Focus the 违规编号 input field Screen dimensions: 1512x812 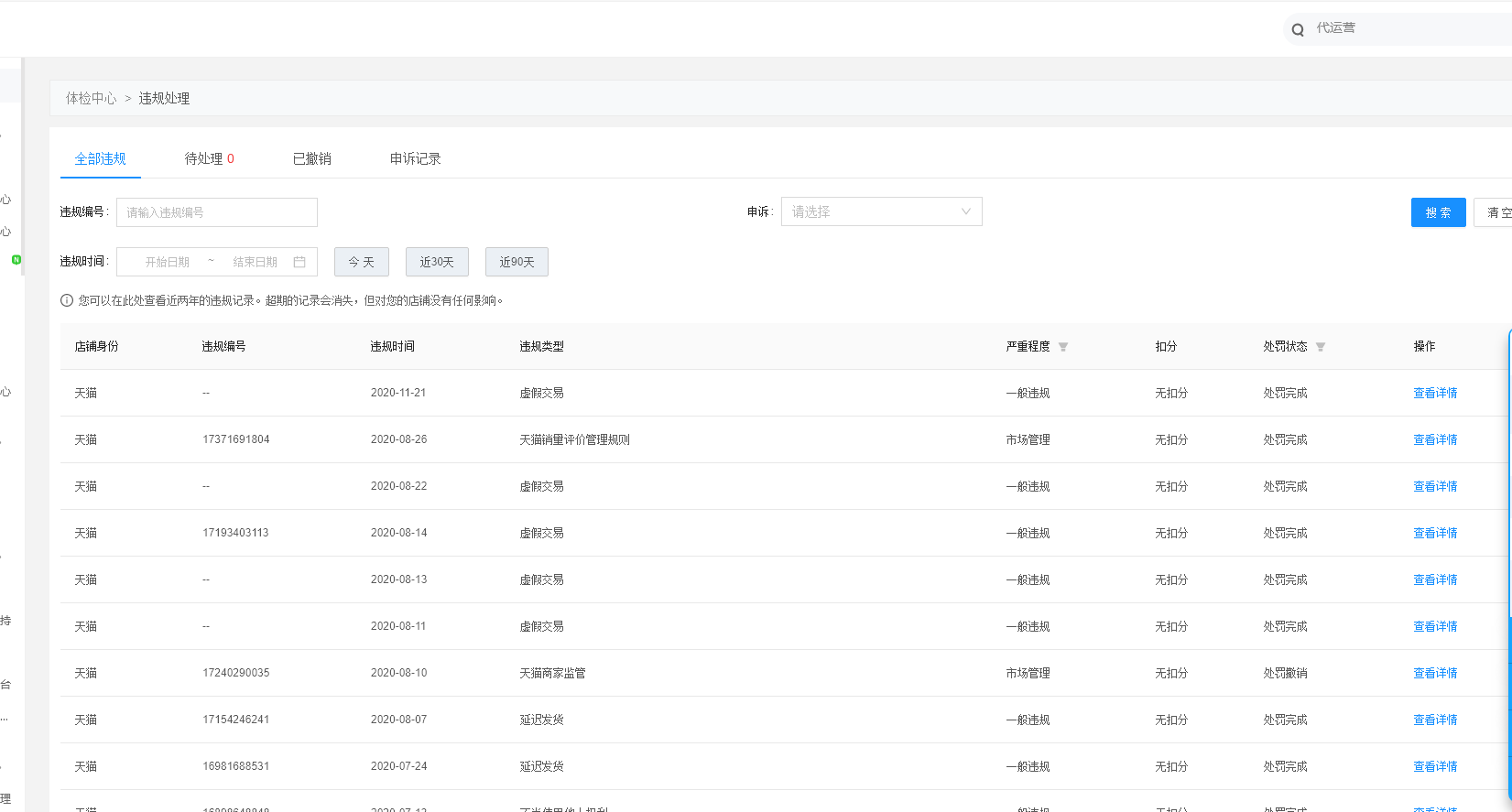tap(217, 212)
